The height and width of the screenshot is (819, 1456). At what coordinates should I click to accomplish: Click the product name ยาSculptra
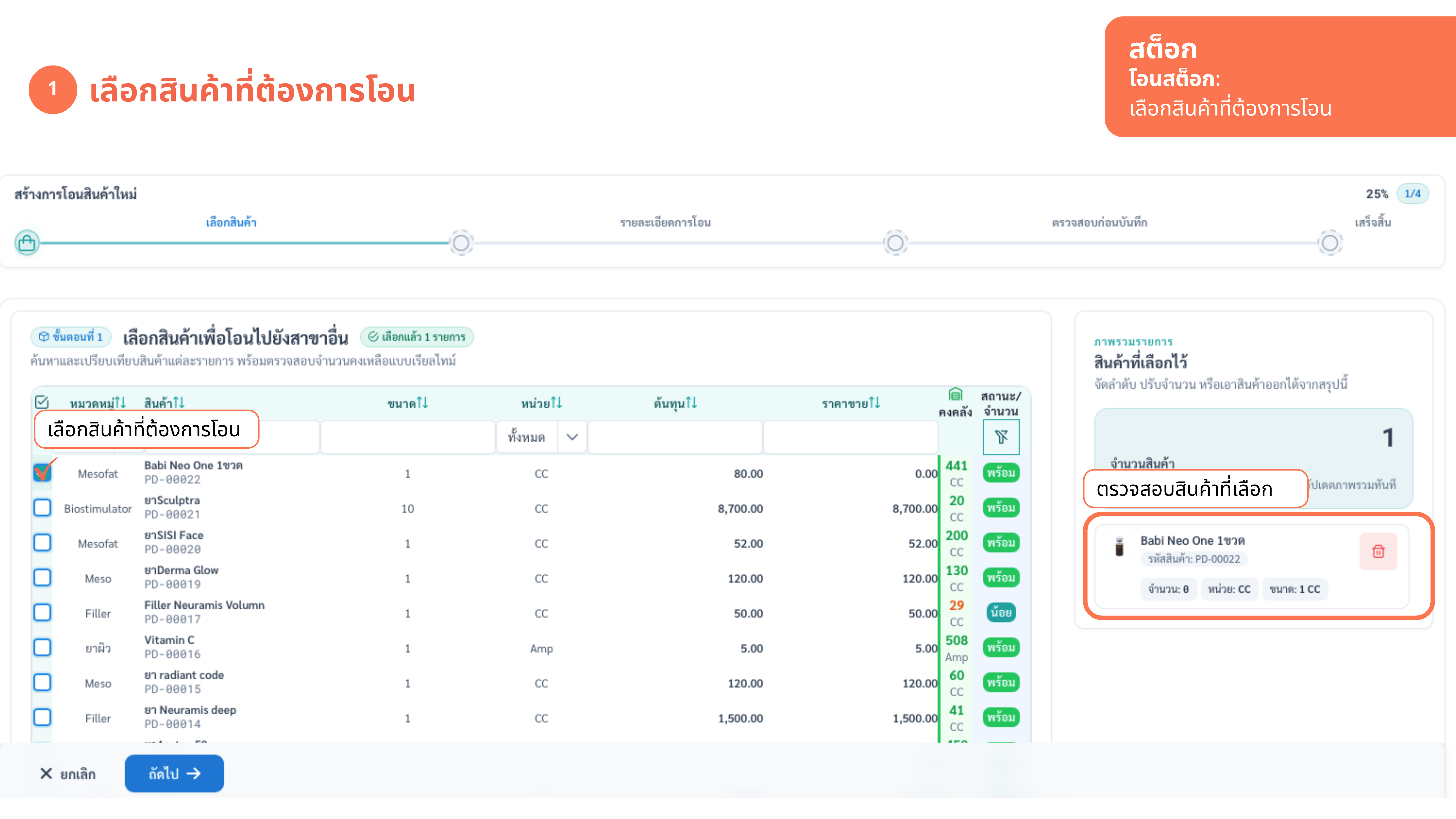pos(172,501)
